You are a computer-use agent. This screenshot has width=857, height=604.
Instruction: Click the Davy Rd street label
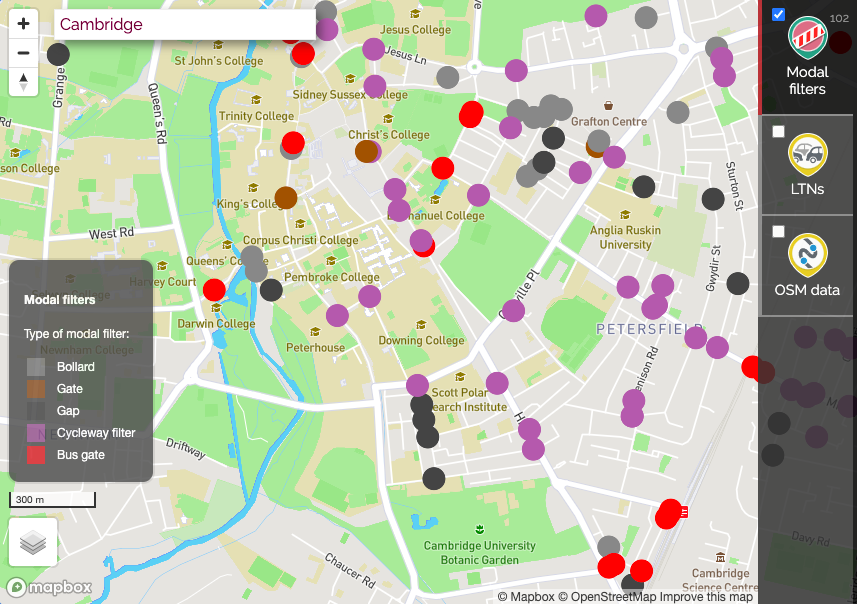pos(811,539)
